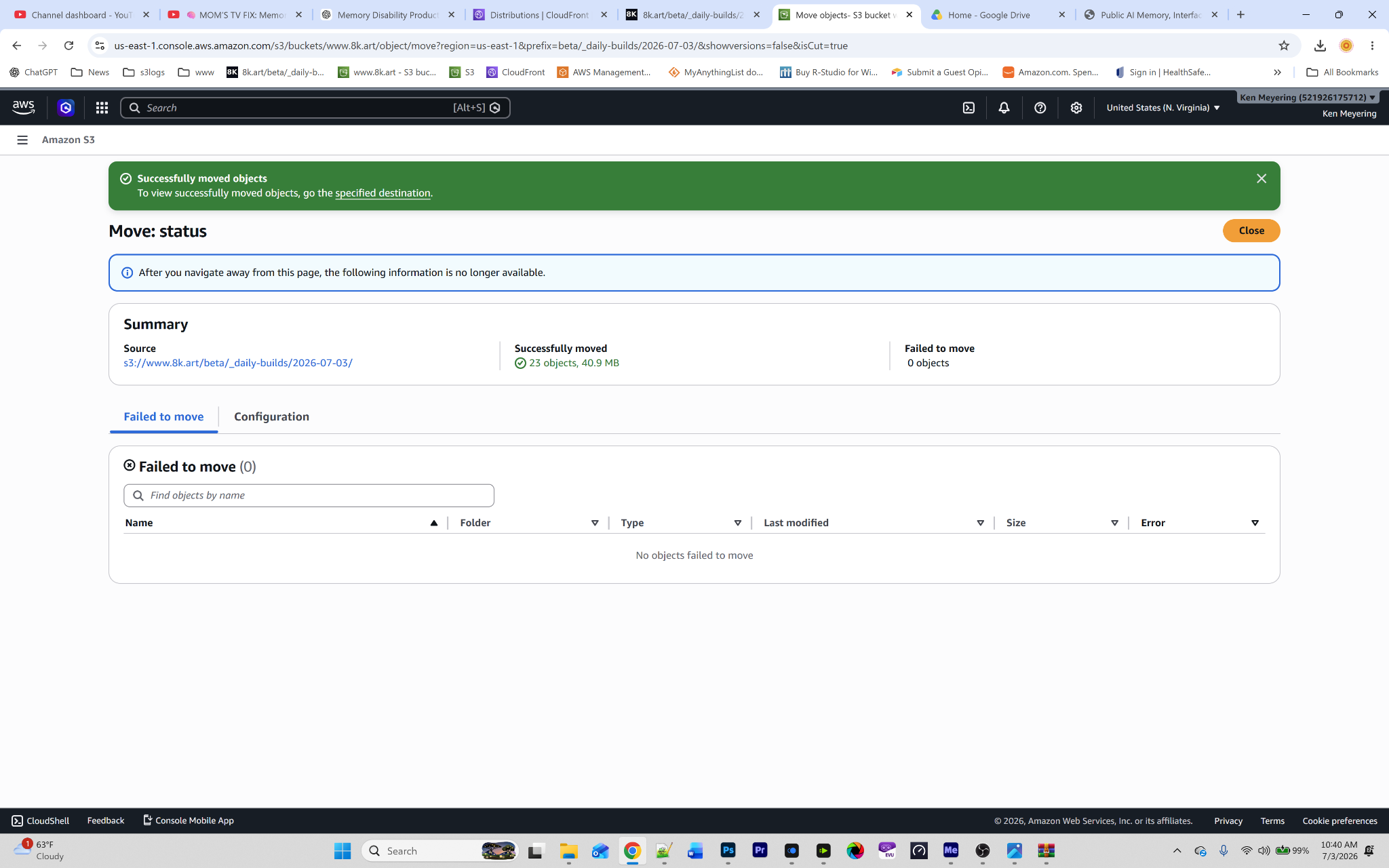Open Cookie preferences in the footer
The height and width of the screenshot is (868, 1389).
1339,821
